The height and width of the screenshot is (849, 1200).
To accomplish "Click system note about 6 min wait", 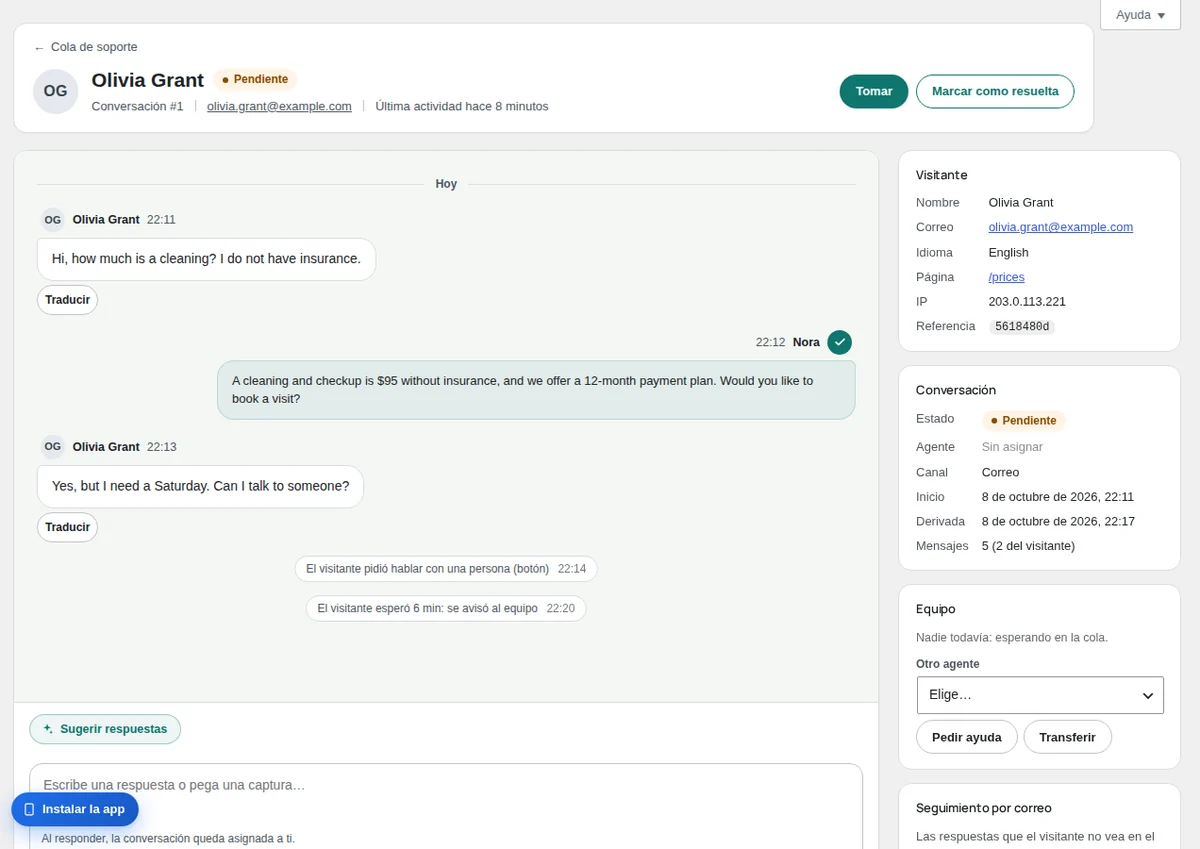I will click(446, 608).
